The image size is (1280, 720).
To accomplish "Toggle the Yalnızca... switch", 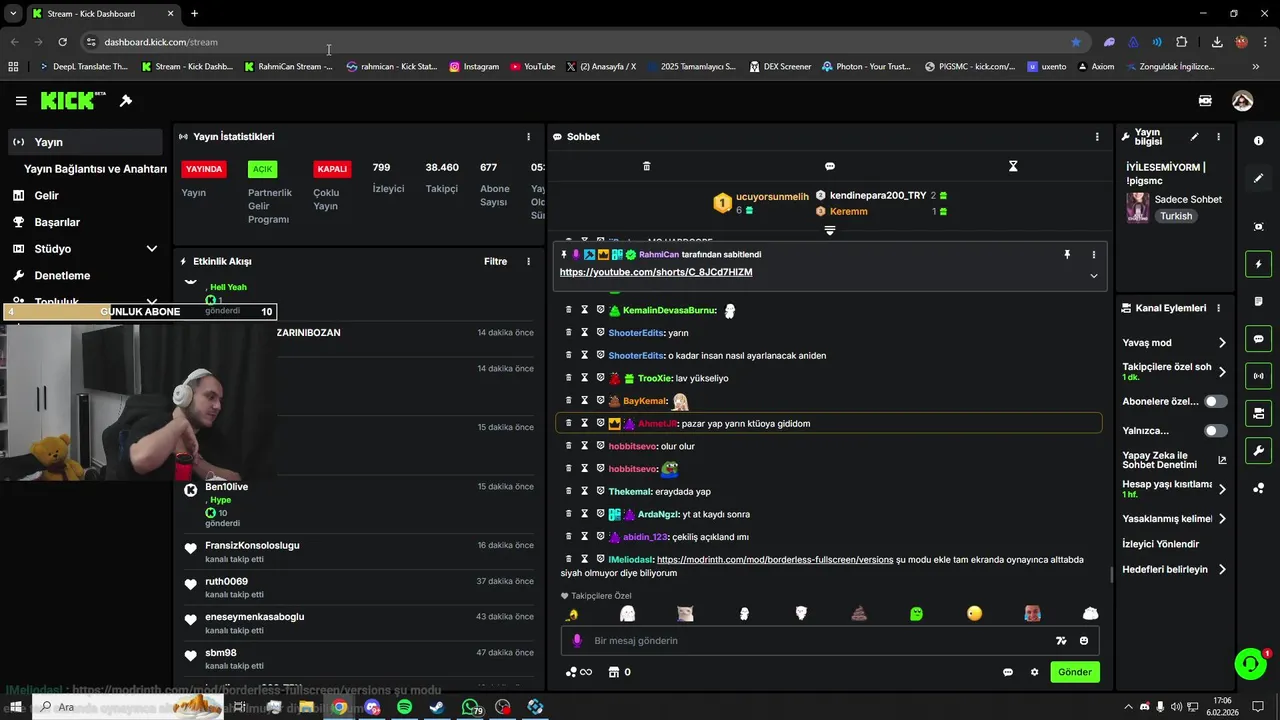I will point(1215,431).
